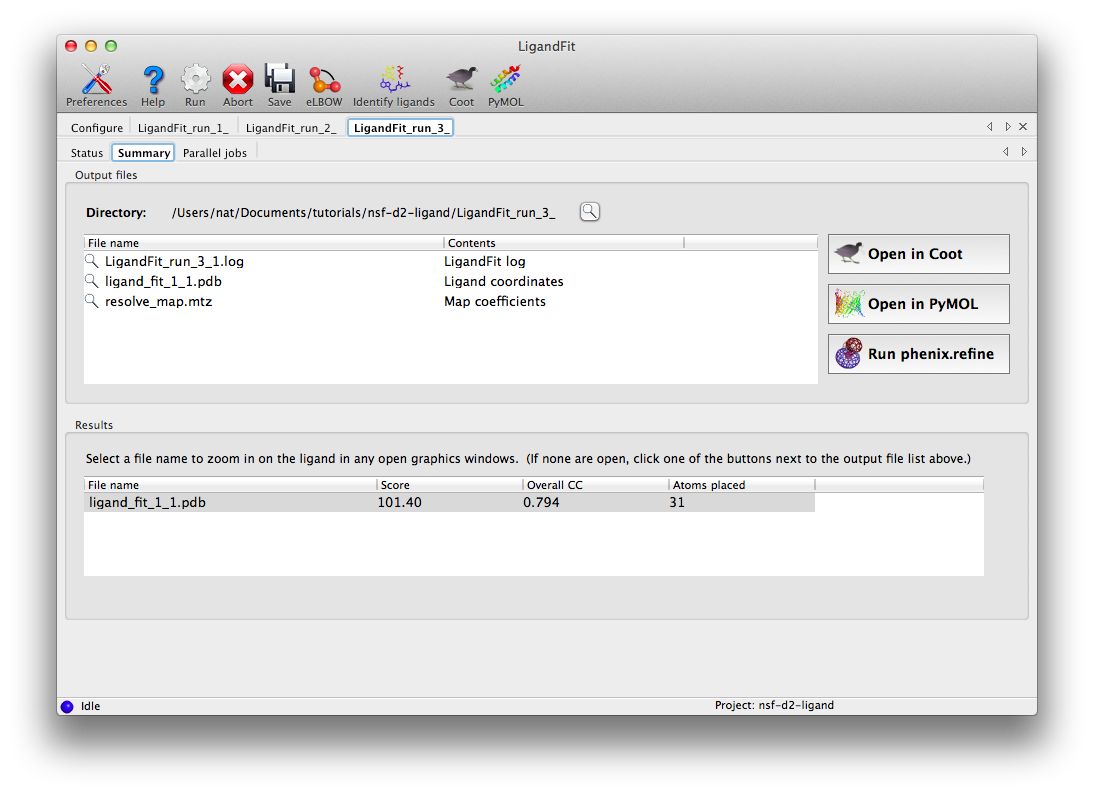Screen dimensions: 1094x794
Task: Switch to the Configure tab
Action: pyautogui.click(x=96, y=127)
